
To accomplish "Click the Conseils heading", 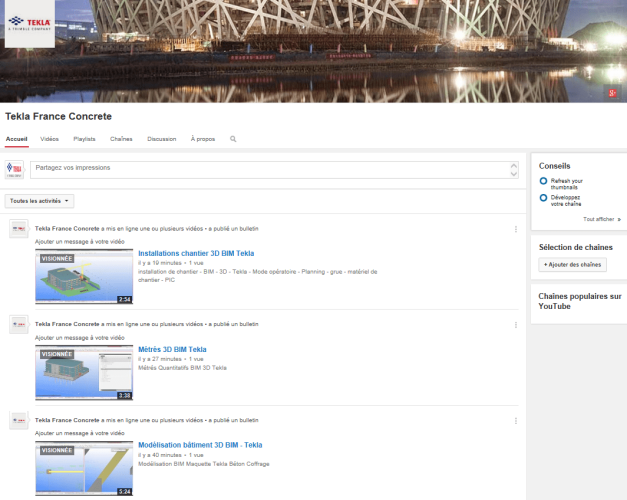I will pos(554,166).
